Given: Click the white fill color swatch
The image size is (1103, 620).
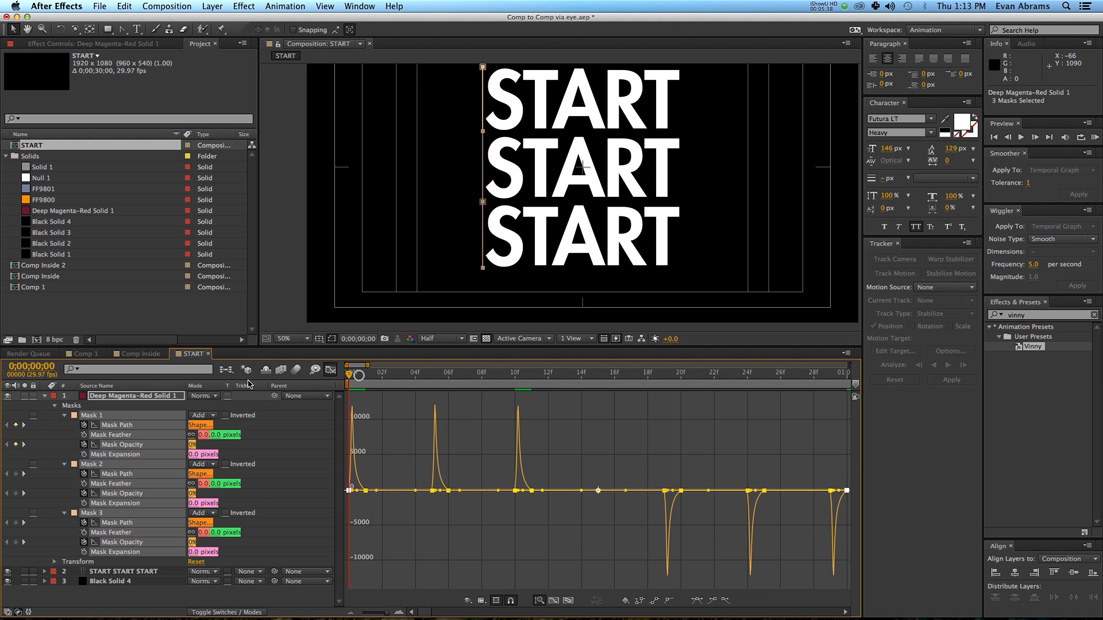Looking at the screenshot, I should [961, 122].
